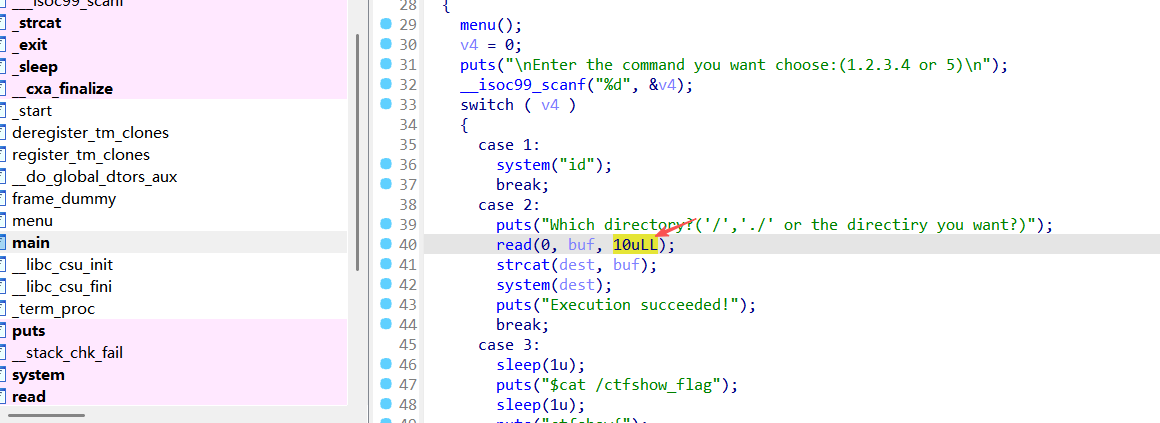The image size is (1160, 423).
Task: Click the function icon beside __libc_csu_init
Action: (3, 265)
